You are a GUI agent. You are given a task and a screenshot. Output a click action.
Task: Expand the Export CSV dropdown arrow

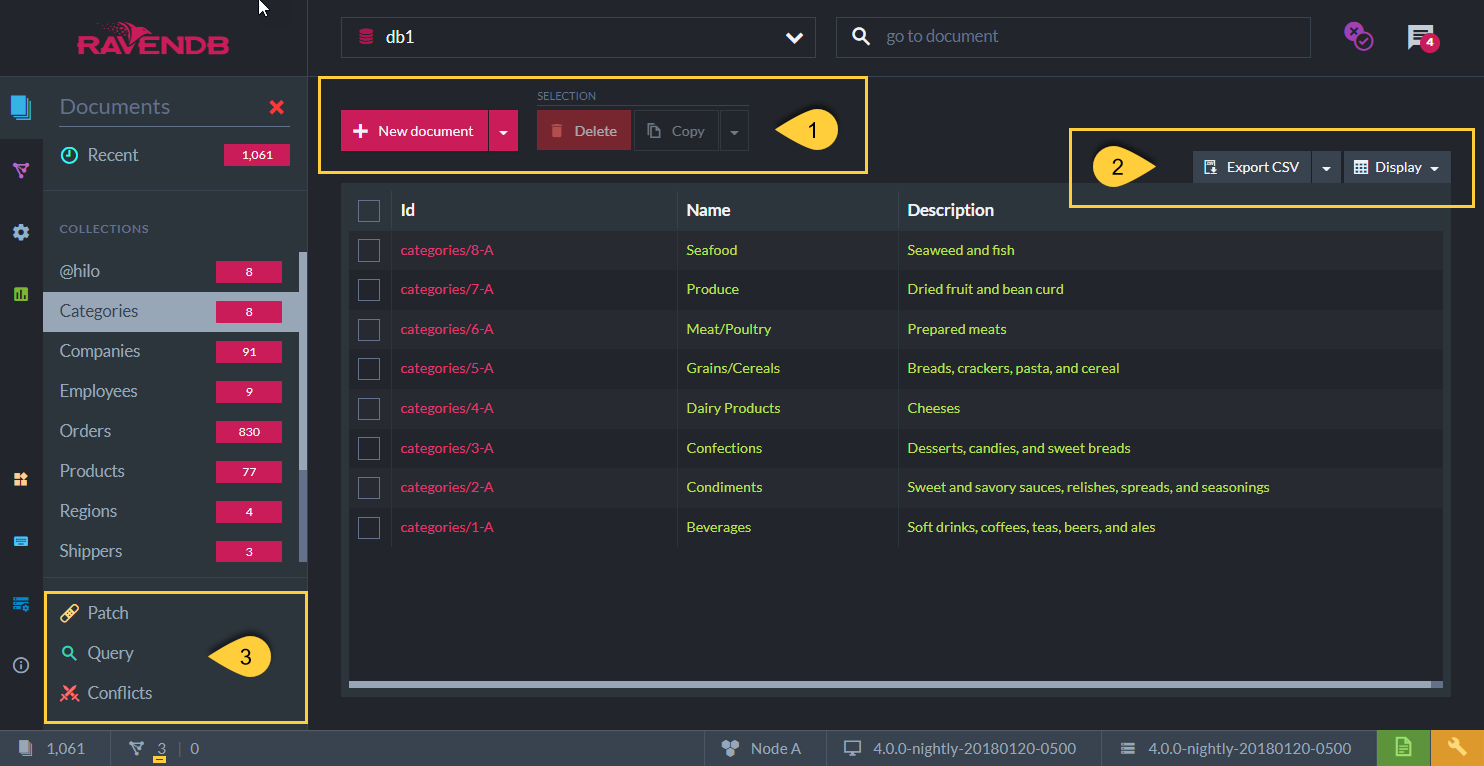1326,168
